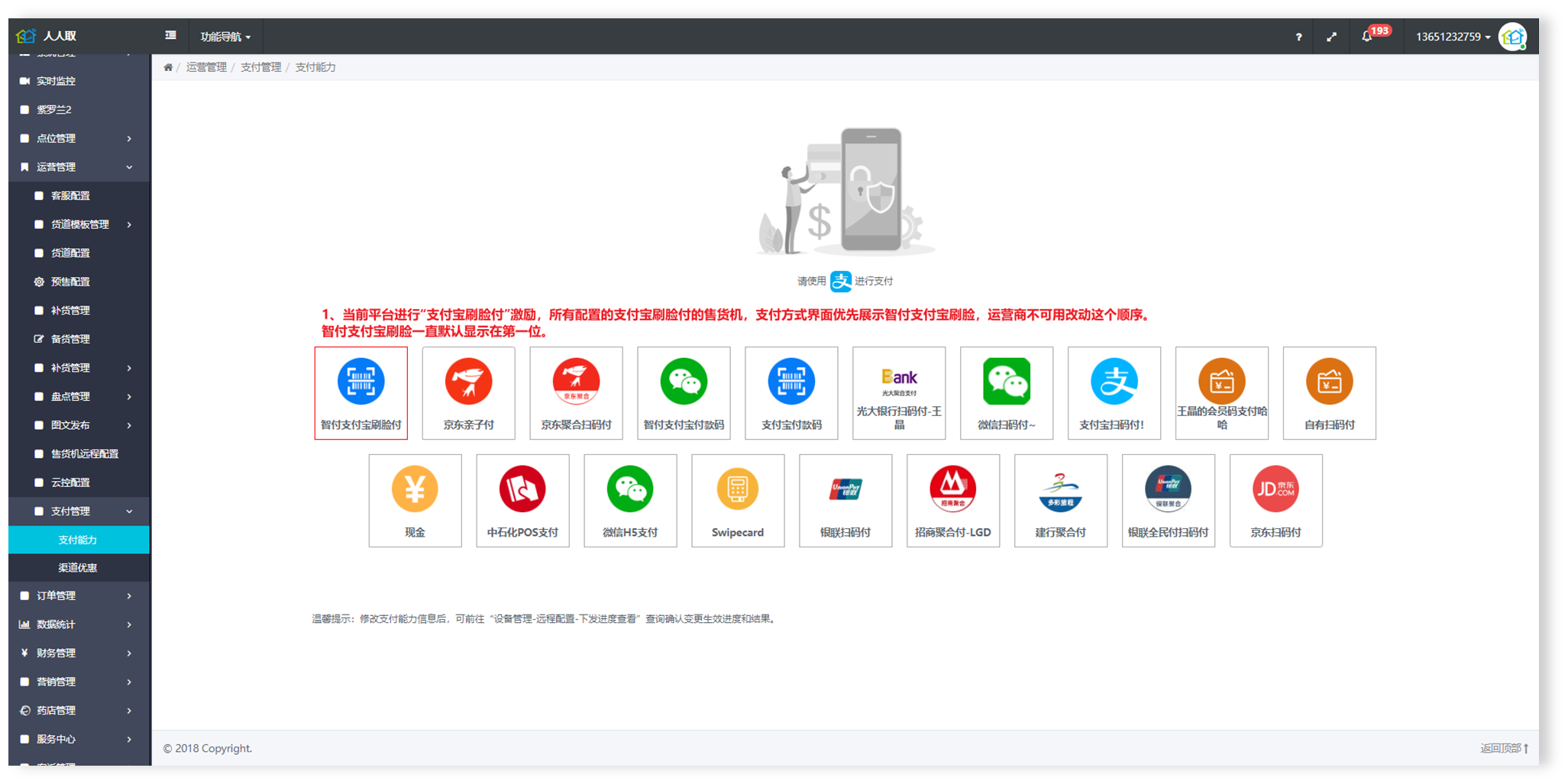The height and width of the screenshot is (784, 1568).
Task: Click 支付管理 breadcrumb link
Action: click(x=260, y=67)
